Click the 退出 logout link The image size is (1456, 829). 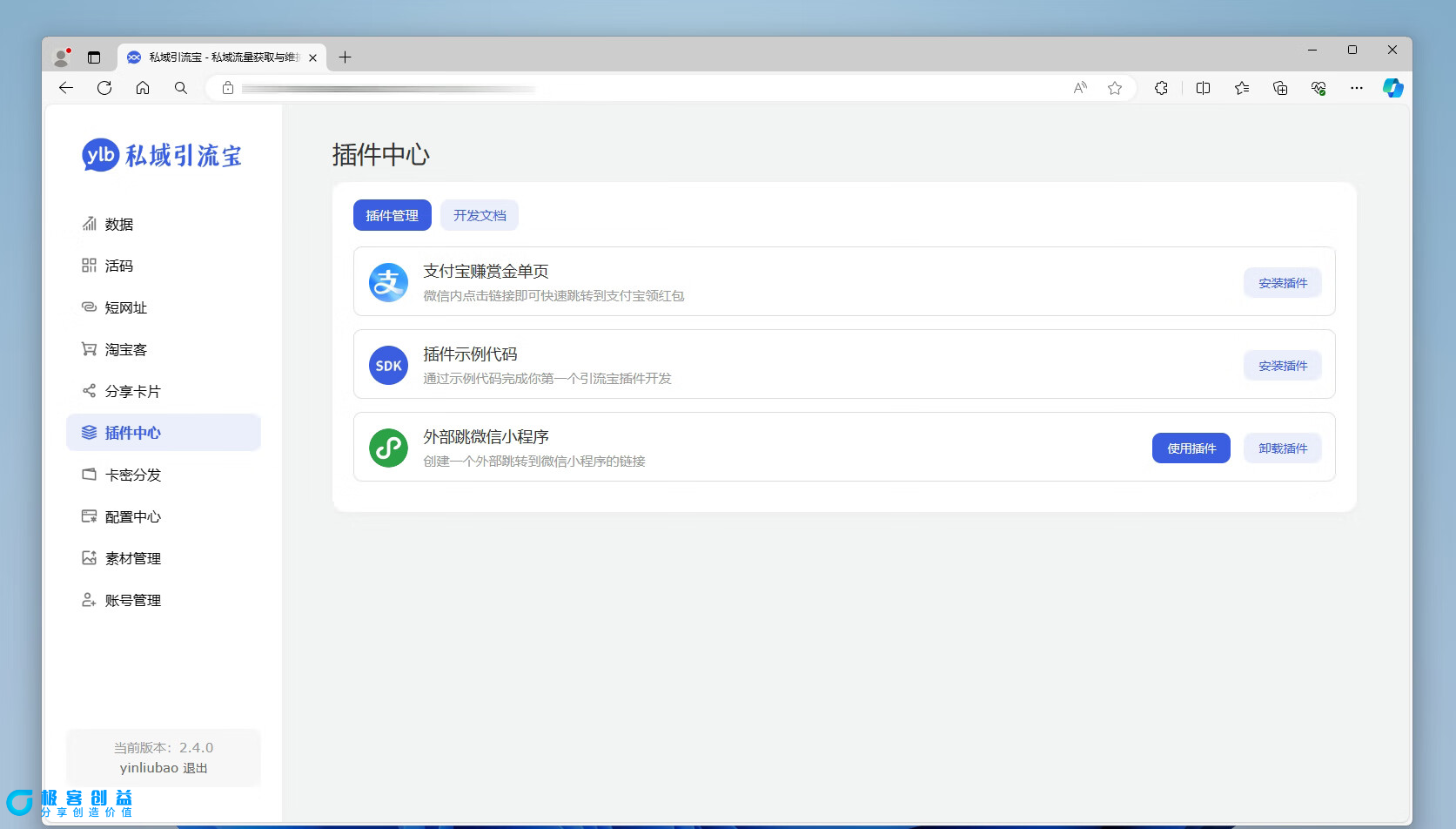coord(195,768)
